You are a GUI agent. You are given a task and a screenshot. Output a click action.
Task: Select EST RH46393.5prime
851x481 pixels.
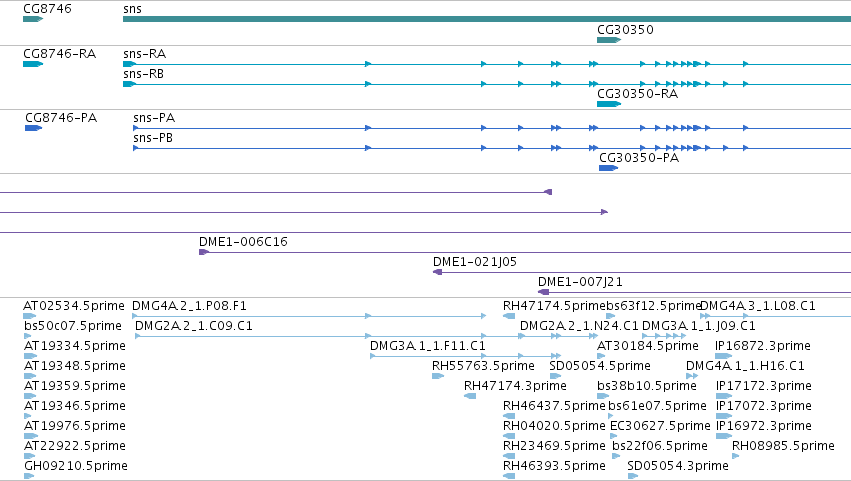point(509,476)
